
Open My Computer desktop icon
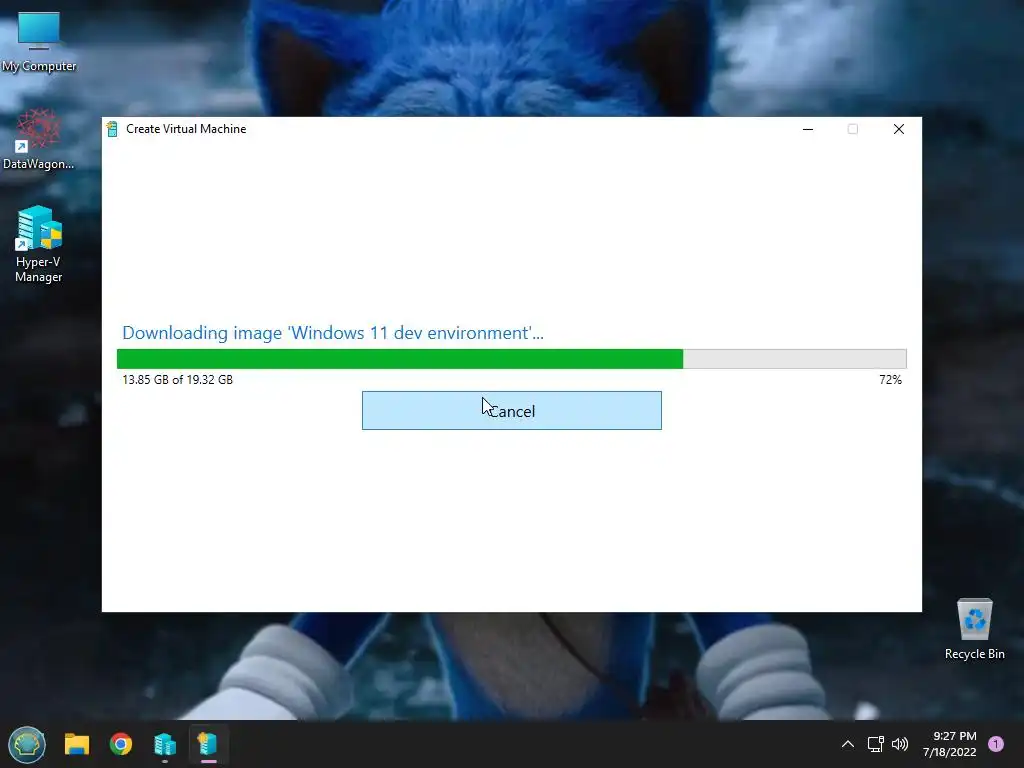39,42
